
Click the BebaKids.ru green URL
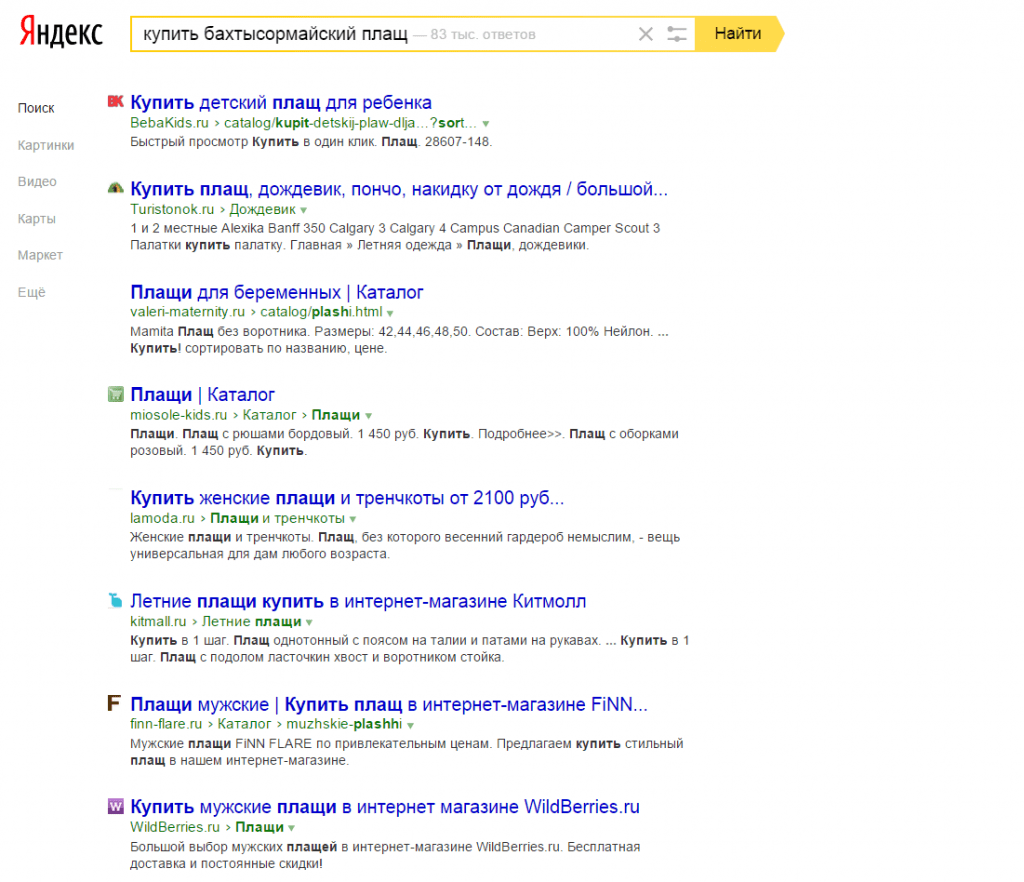169,123
